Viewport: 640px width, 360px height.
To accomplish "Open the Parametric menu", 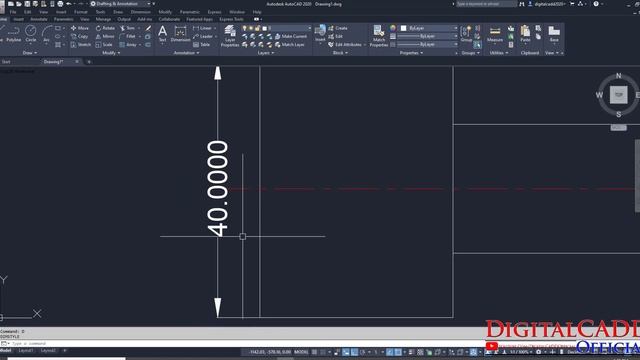I will 190,12.
